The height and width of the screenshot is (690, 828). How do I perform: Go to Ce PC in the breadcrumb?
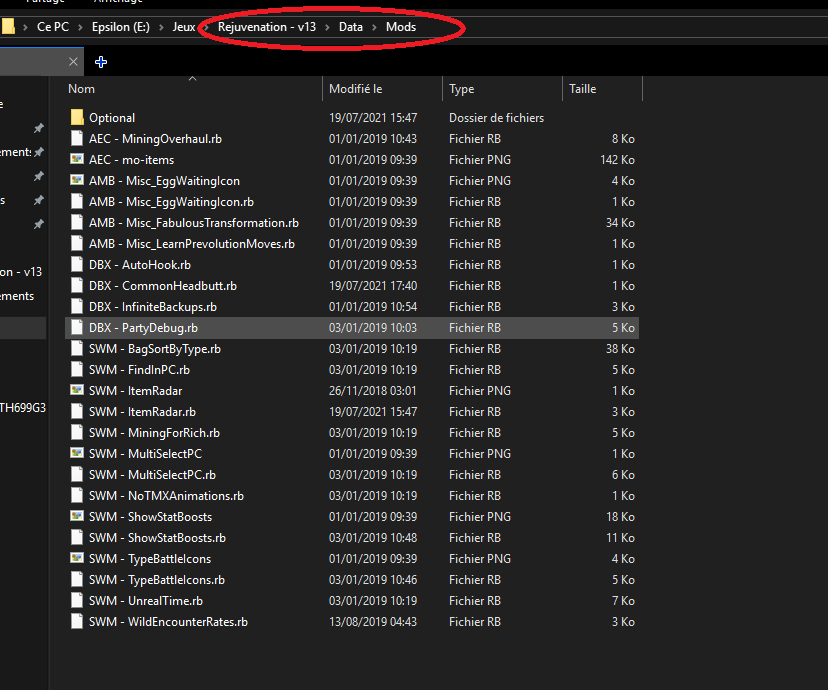coord(53,27)
